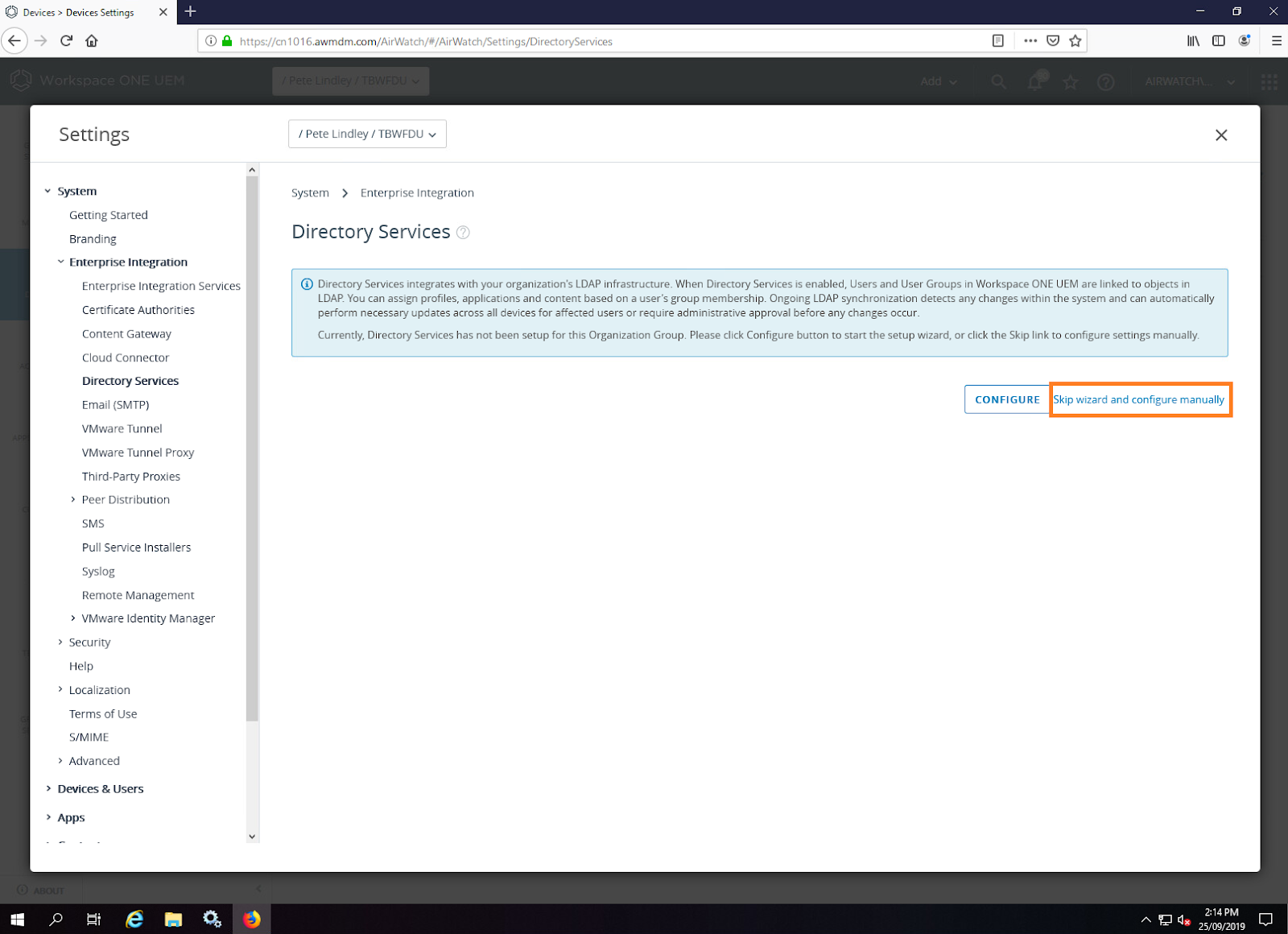The height and width of the screenshot is (934, 1288).
Task: Close the Devices Settings browser tab
Action: click(163, 12)
